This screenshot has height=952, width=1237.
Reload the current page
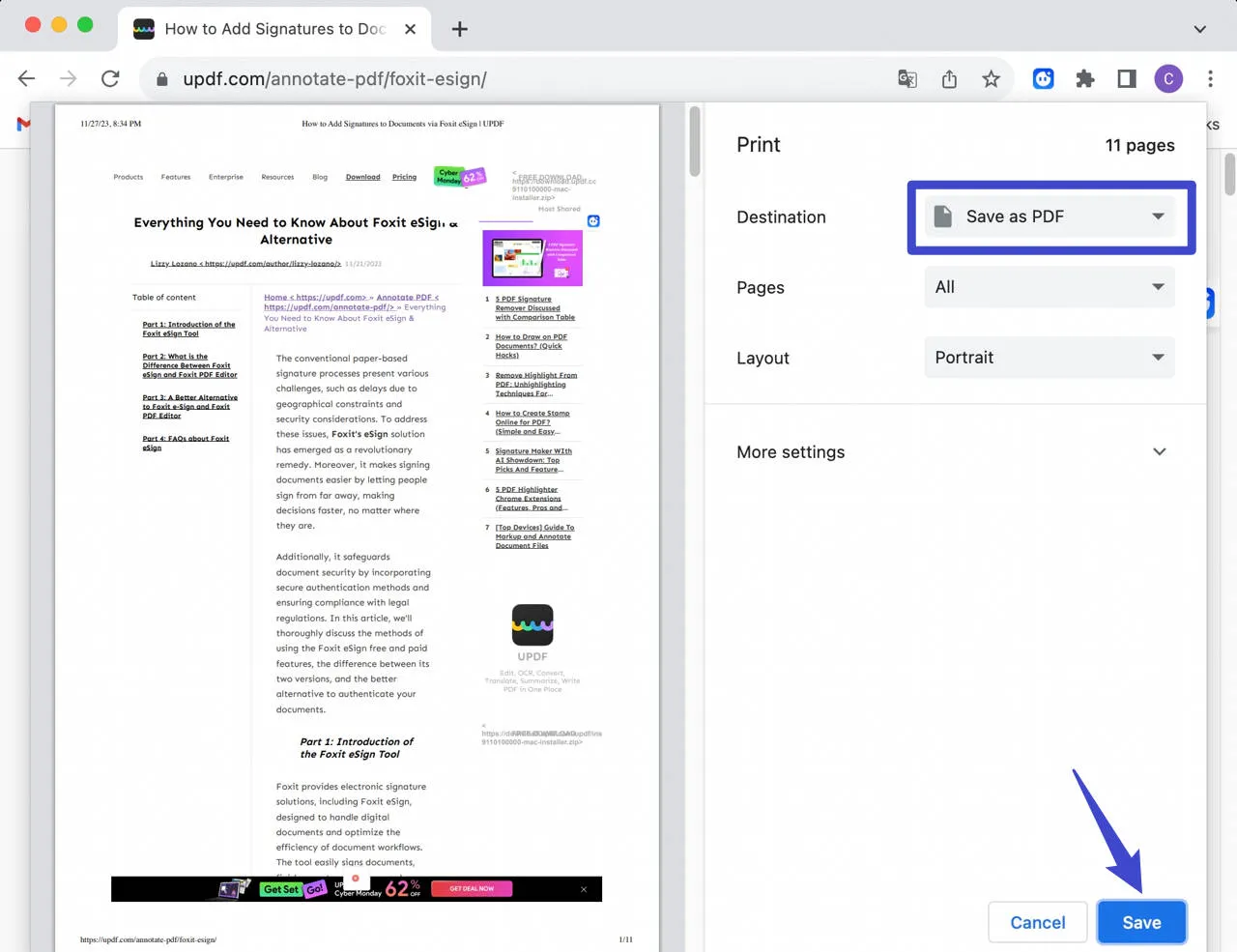click(110, 78)
